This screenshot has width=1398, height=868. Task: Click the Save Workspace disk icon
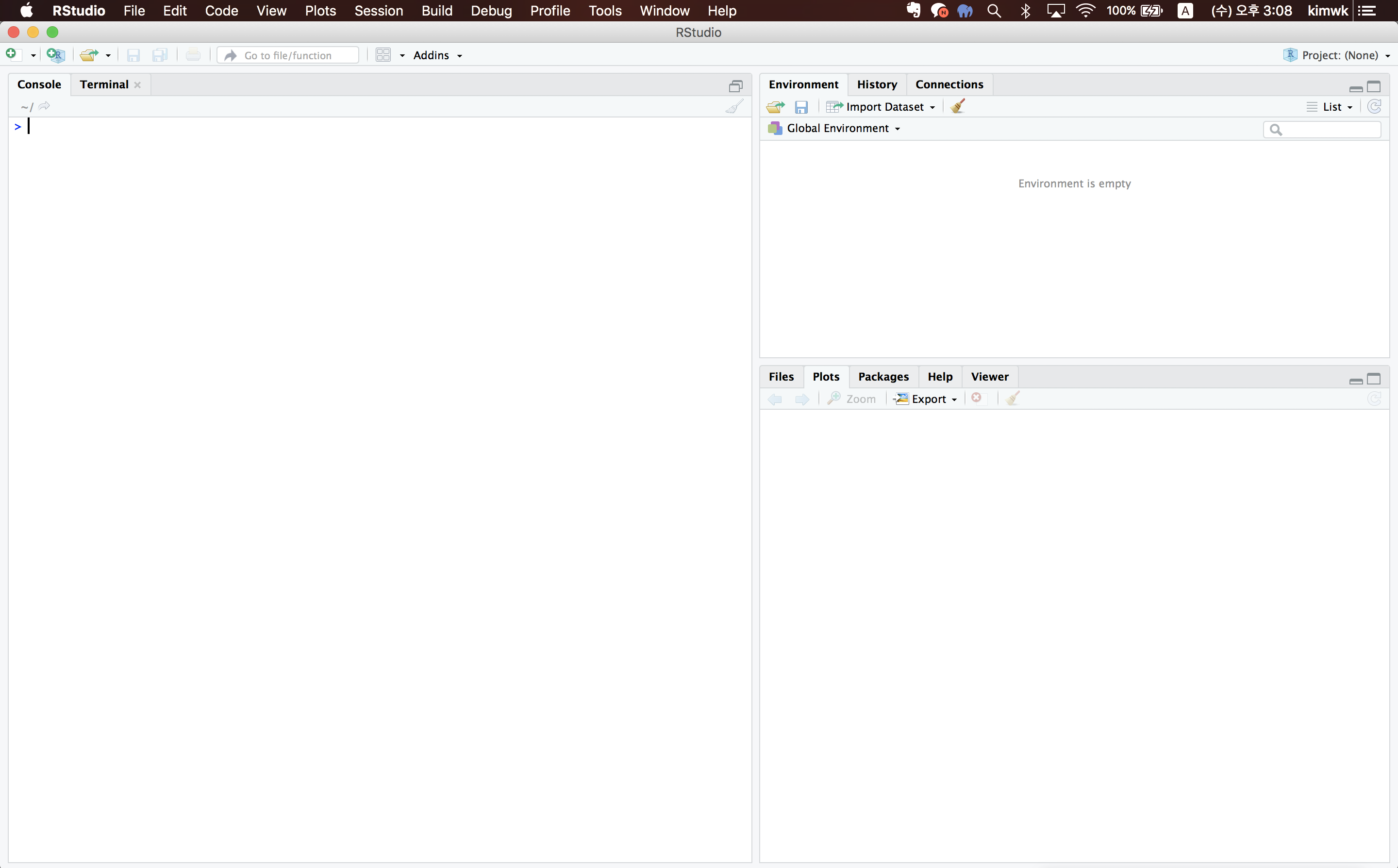(x=801, y=107)
